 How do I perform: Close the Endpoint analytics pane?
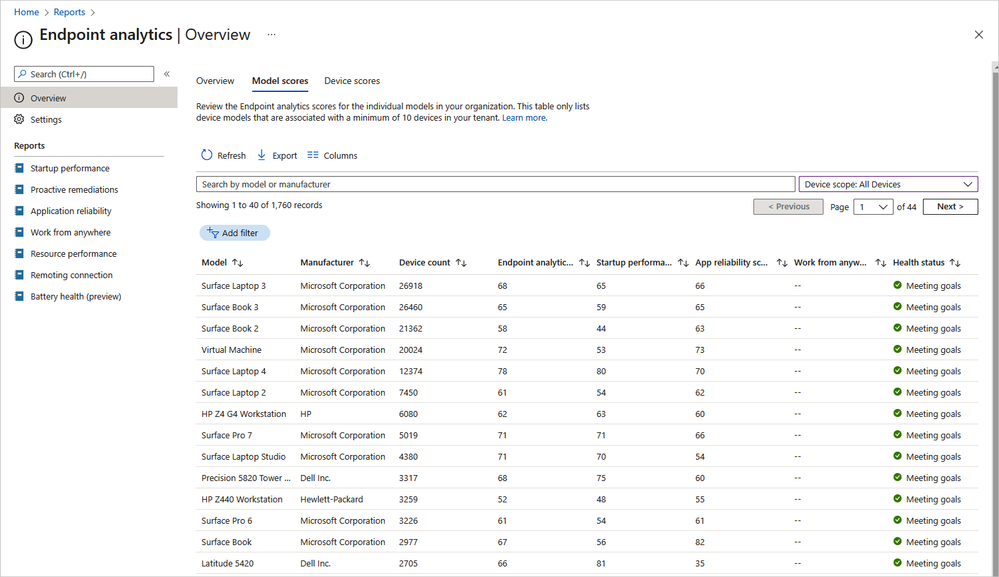979,34
